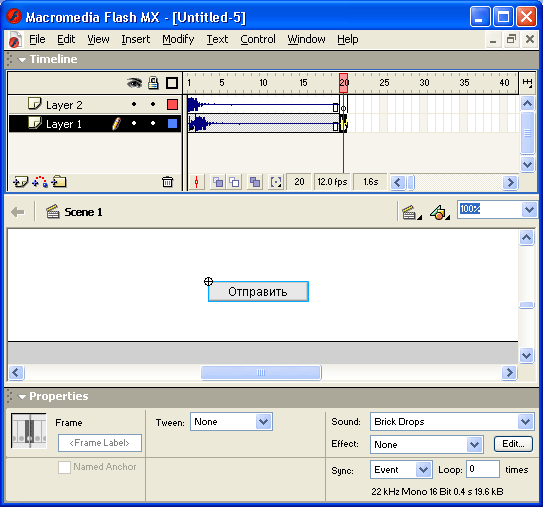
Task: Click Layer 2 red outline color swatch
Action: tap(172, 104)
